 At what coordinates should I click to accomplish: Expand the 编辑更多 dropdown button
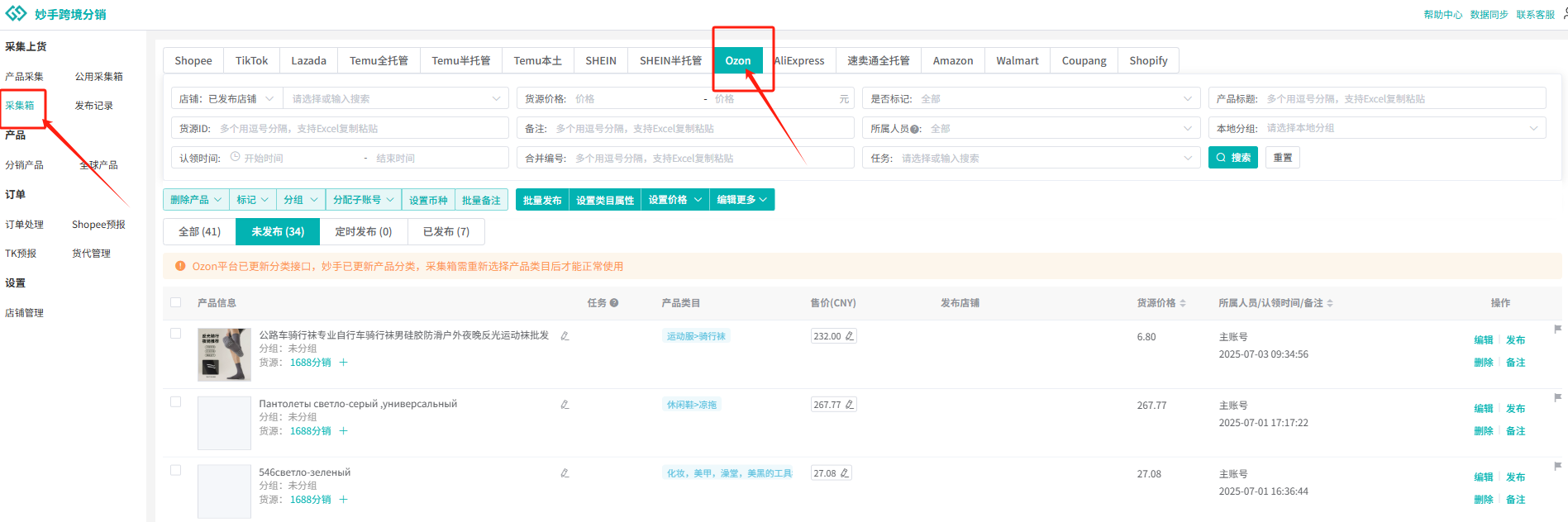742,200
